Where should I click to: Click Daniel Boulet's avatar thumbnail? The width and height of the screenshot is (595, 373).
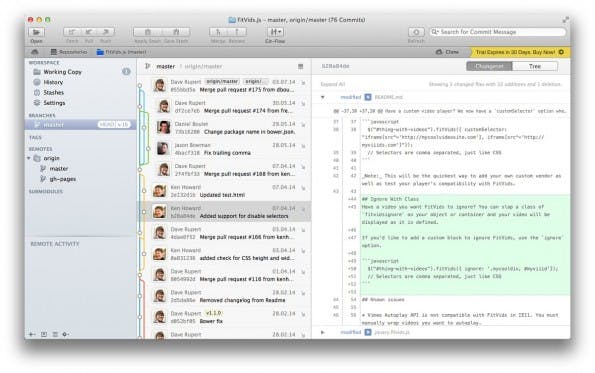pos(164,128)
